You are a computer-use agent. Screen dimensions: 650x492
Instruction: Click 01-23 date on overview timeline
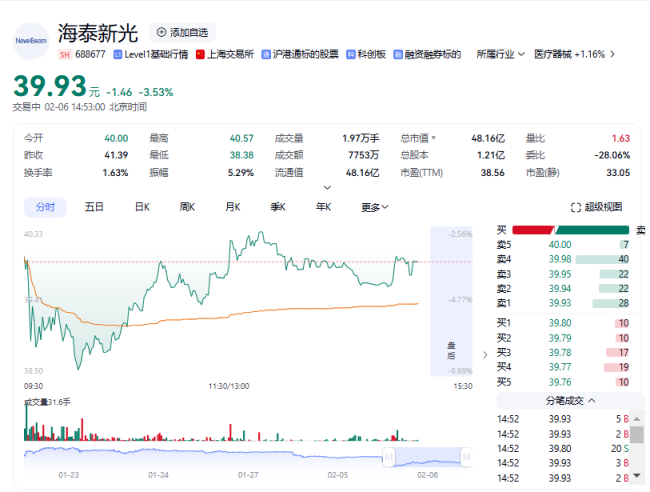tap(68, 475)
